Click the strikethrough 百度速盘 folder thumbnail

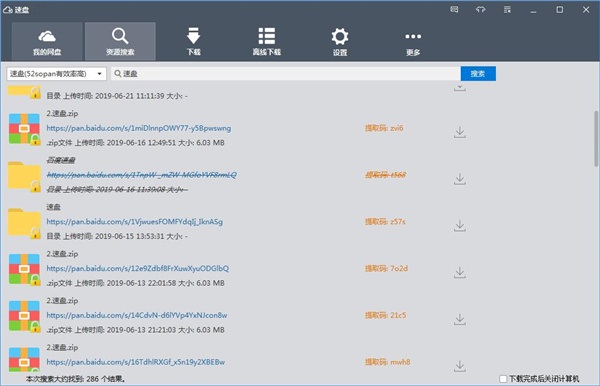(24, 176)
